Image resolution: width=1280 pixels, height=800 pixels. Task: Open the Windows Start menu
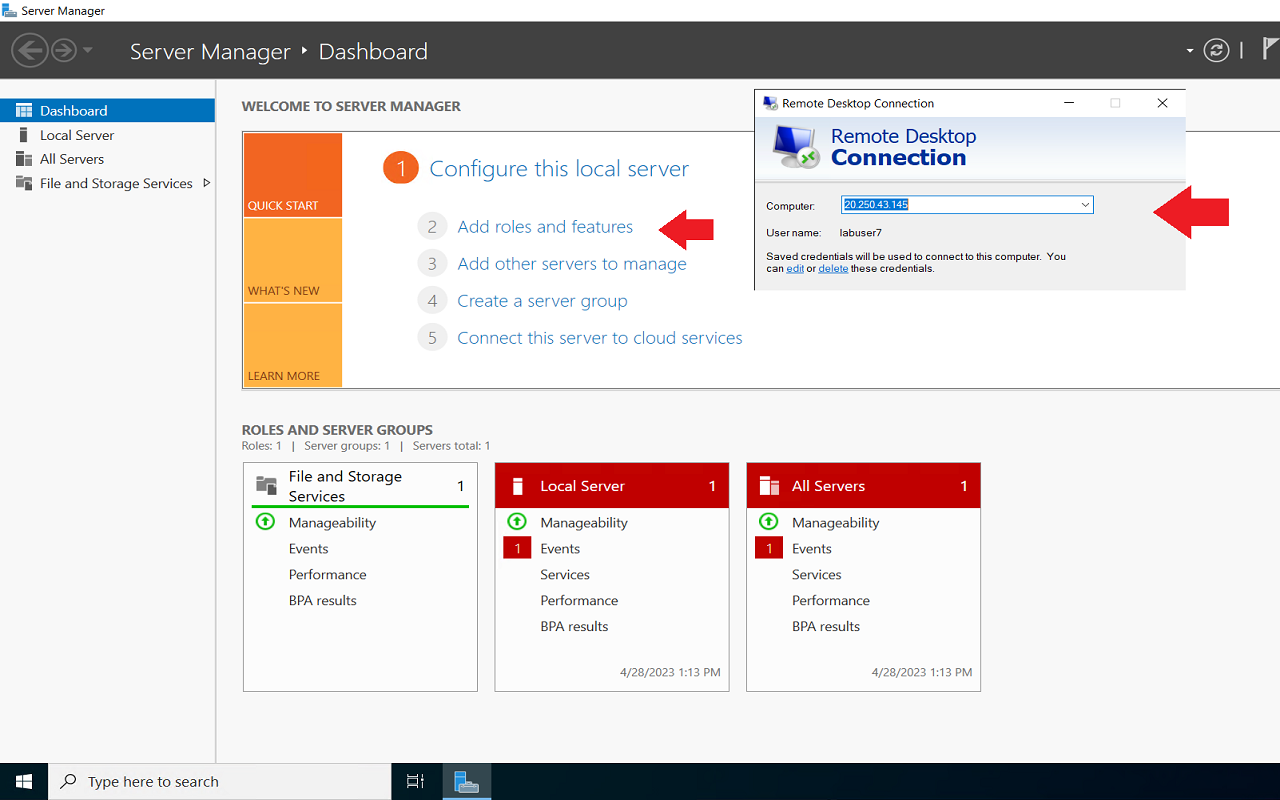pos(23,781)
